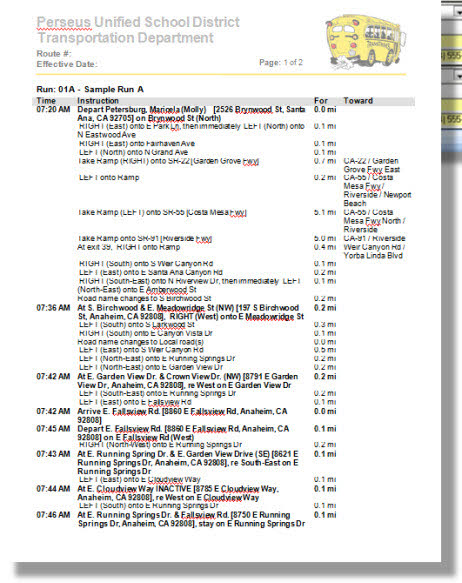
Task: Click the 0.4 mi distance value
Action: tap(325, 247)
